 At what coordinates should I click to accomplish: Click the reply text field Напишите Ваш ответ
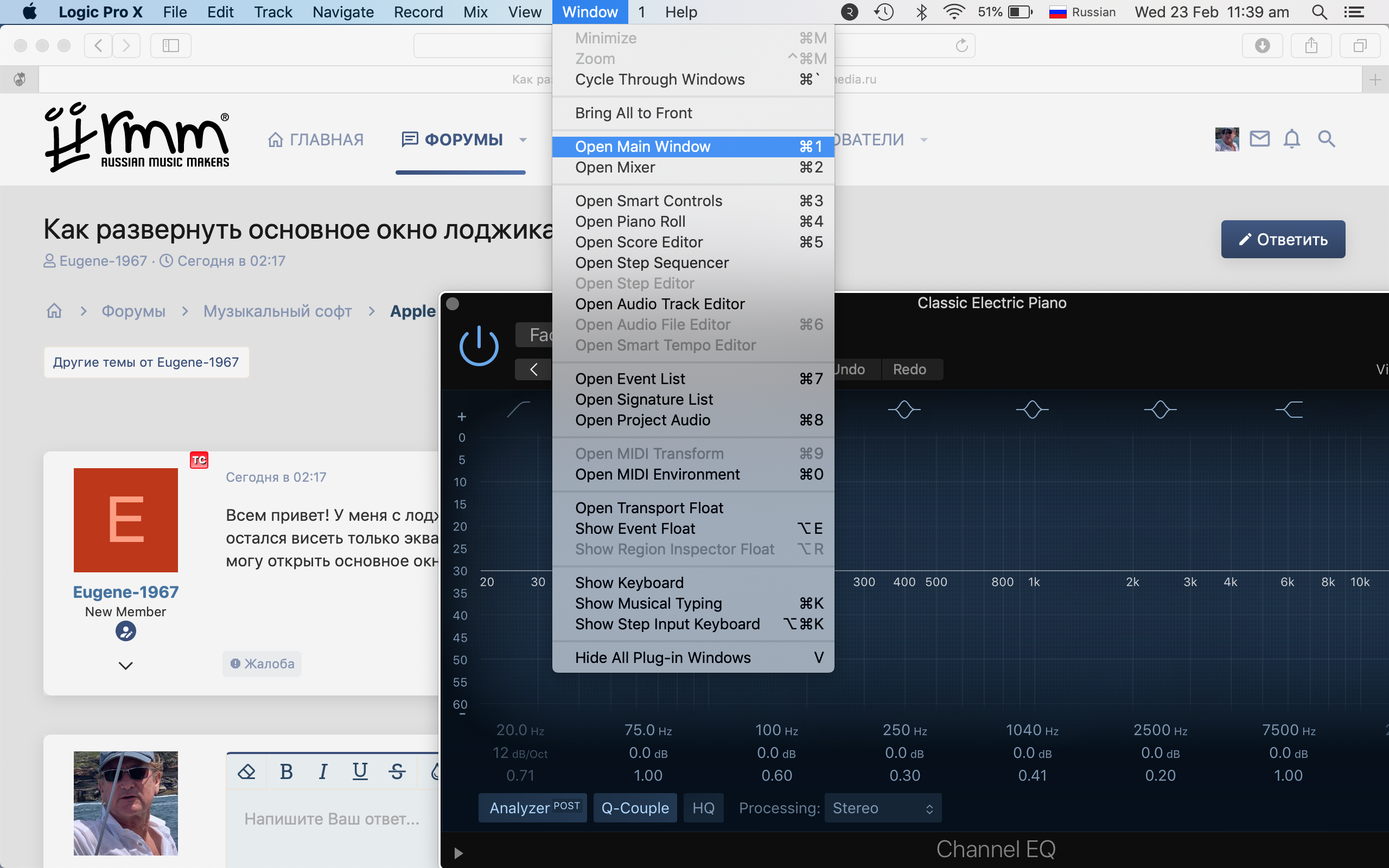(x=332, y=819)
